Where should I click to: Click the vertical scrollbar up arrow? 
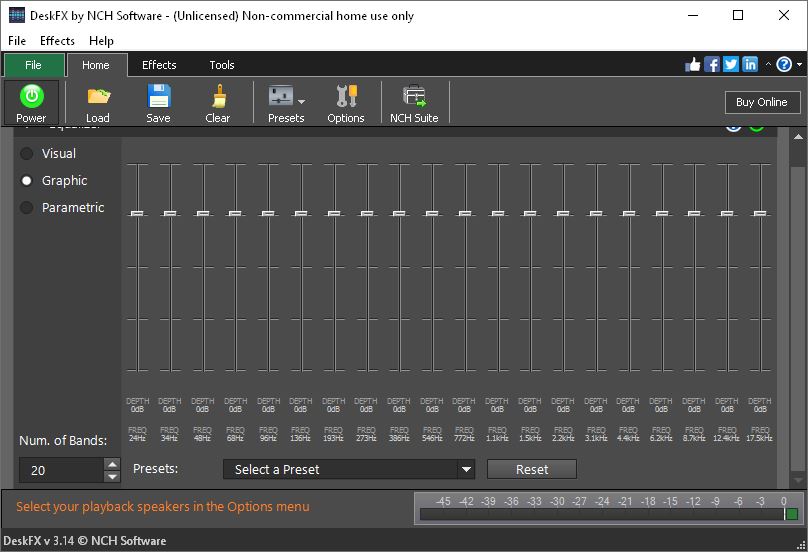(798, 137)
